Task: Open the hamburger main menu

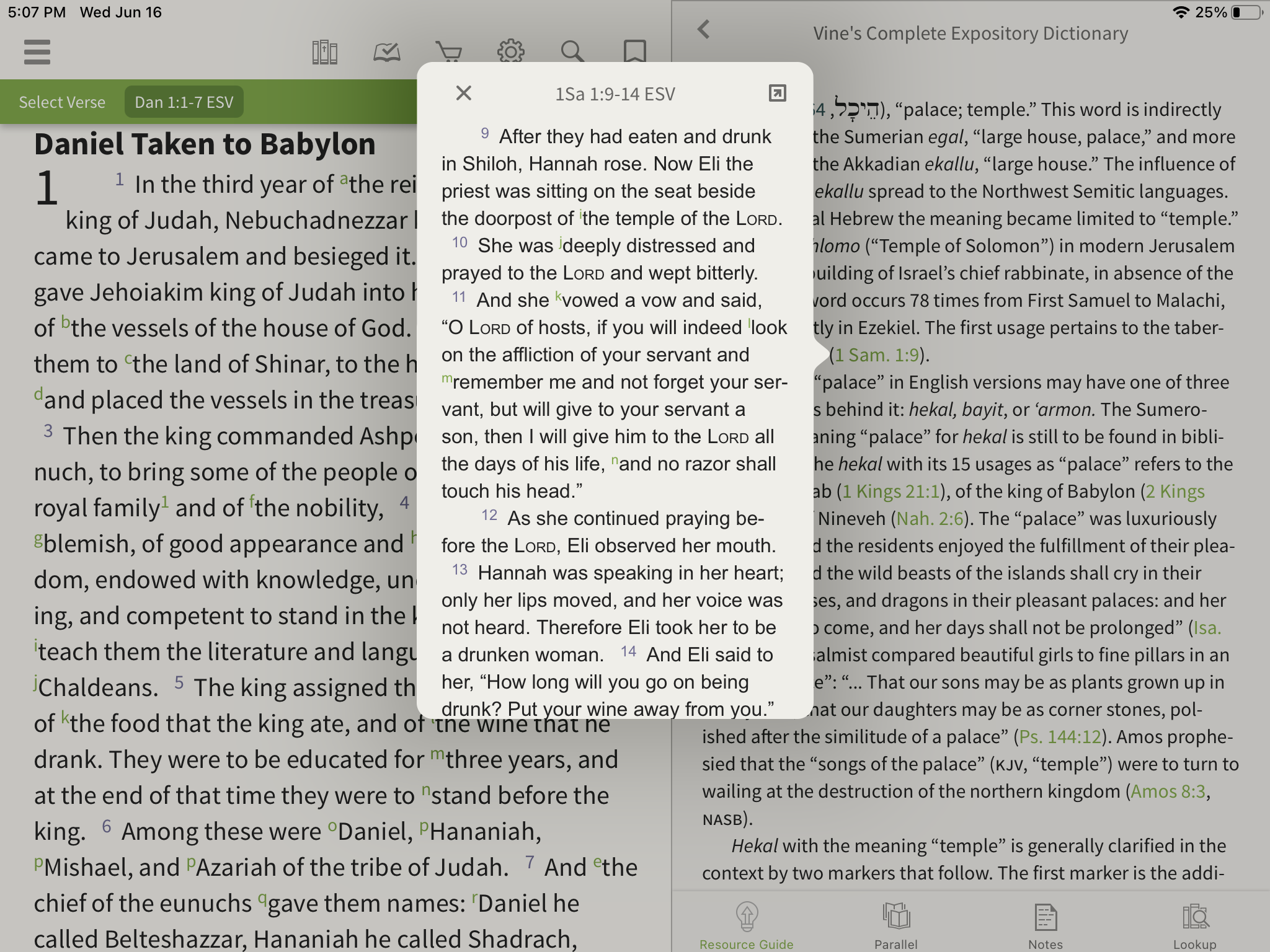Action: coord(37,52)
